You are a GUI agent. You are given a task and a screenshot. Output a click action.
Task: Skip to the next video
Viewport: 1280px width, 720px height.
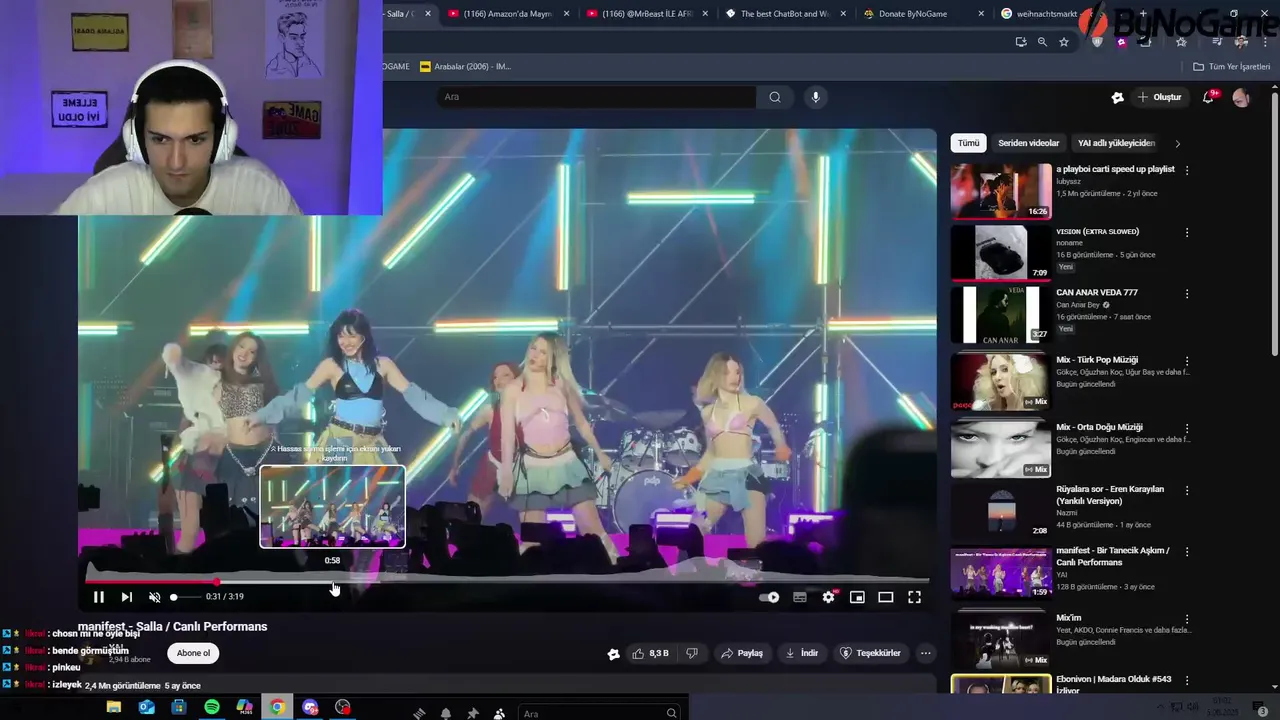pyautogui.click(x=126, y=597)
